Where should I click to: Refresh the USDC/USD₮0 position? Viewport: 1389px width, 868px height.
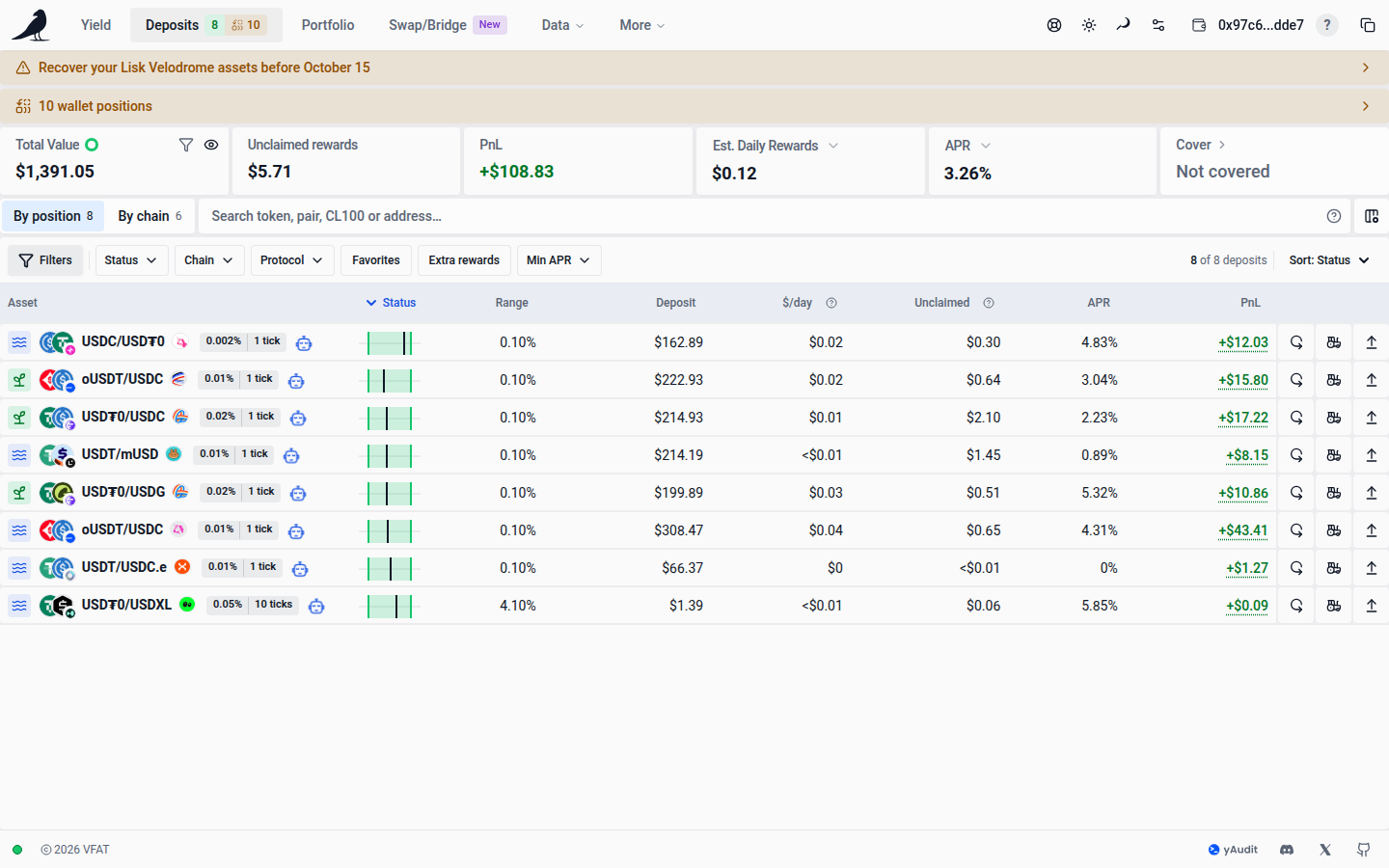tap(1296, 342)
